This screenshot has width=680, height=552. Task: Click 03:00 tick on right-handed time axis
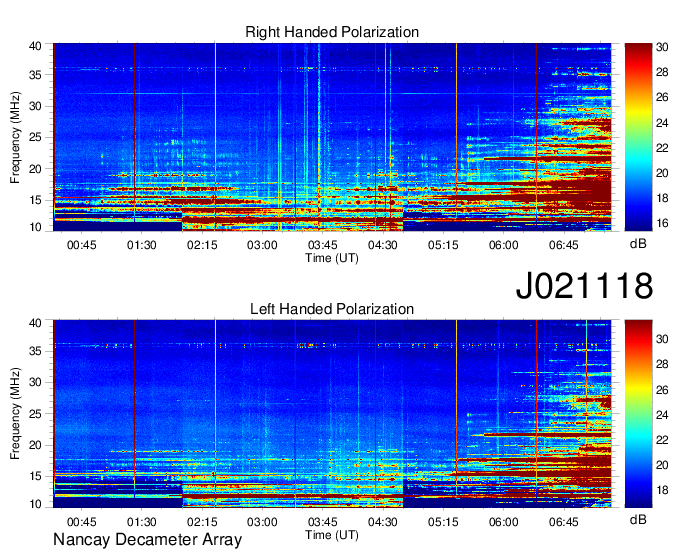click(262, 245)
